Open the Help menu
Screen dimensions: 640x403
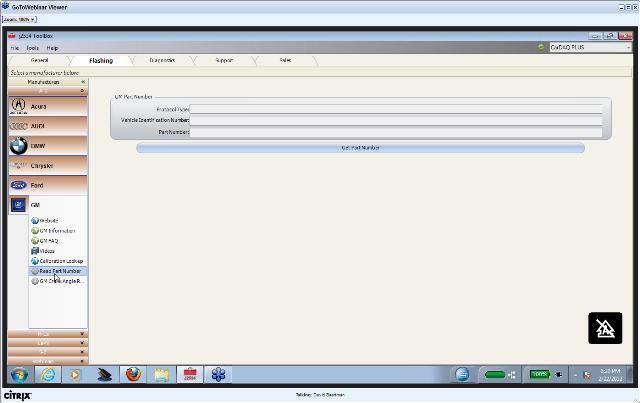pos(52,48)
